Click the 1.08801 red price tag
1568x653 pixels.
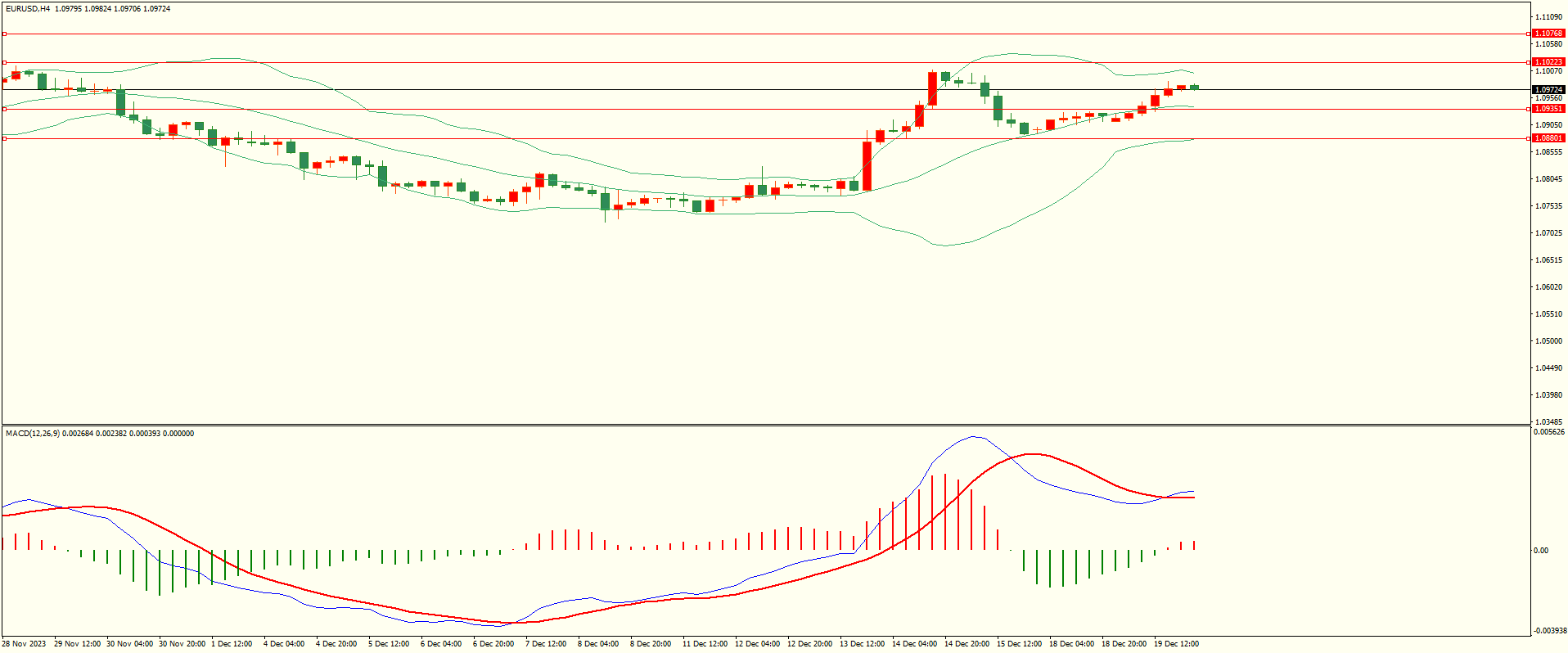point(1548,138)
